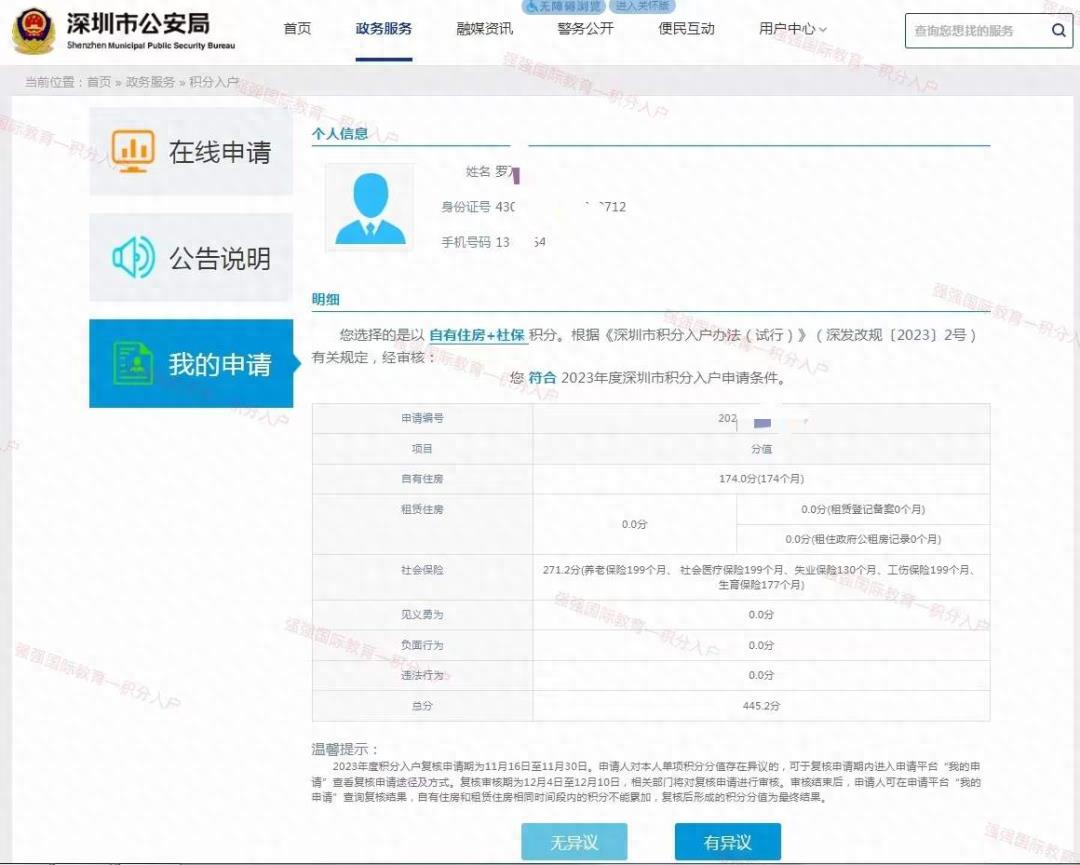Select 警务公开 in the top menu
Screen dimensions: 1080x865
pyautogui.click(x=586, y=29)
